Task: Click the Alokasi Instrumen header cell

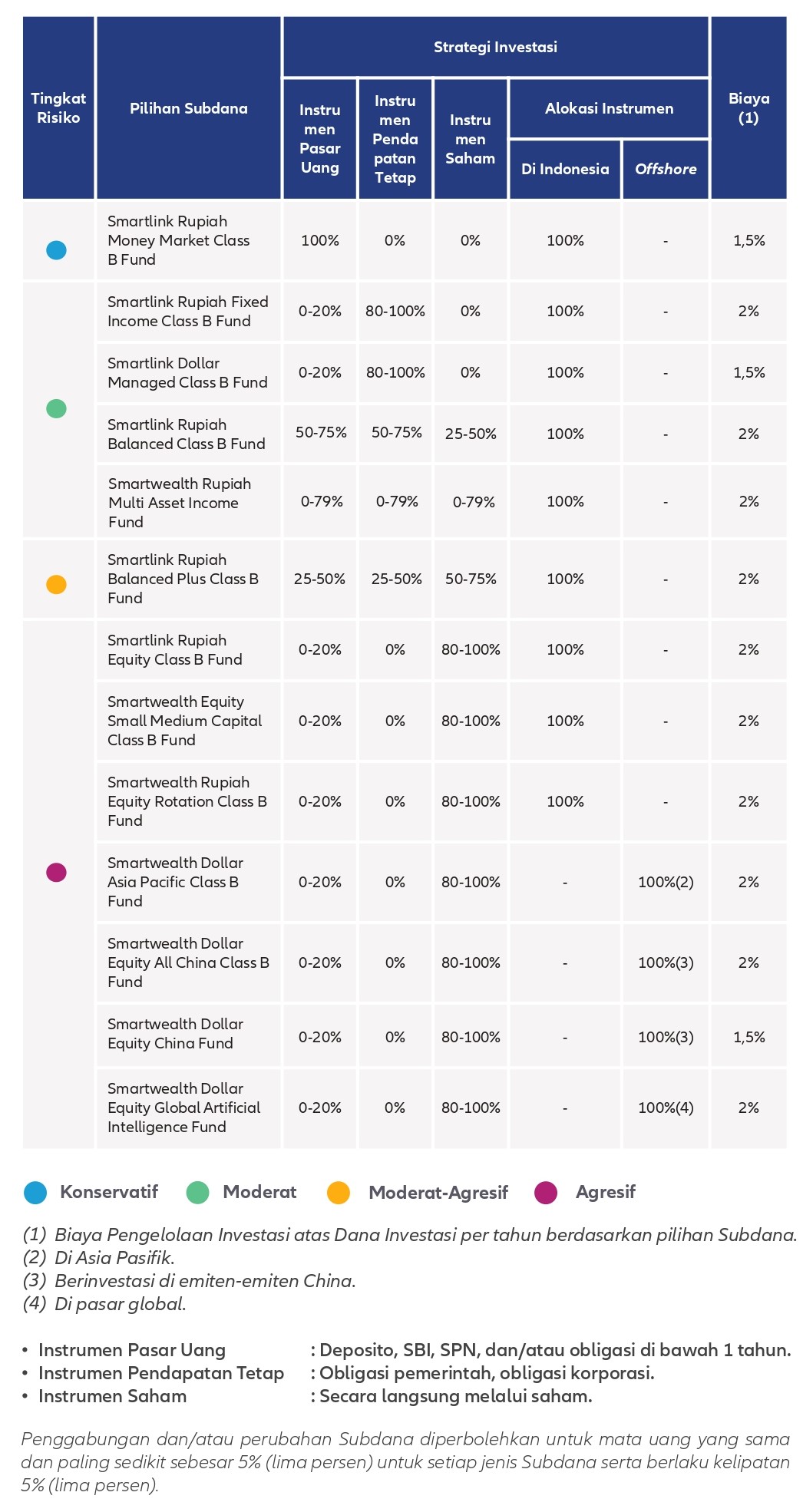Action: click(609, 108)
